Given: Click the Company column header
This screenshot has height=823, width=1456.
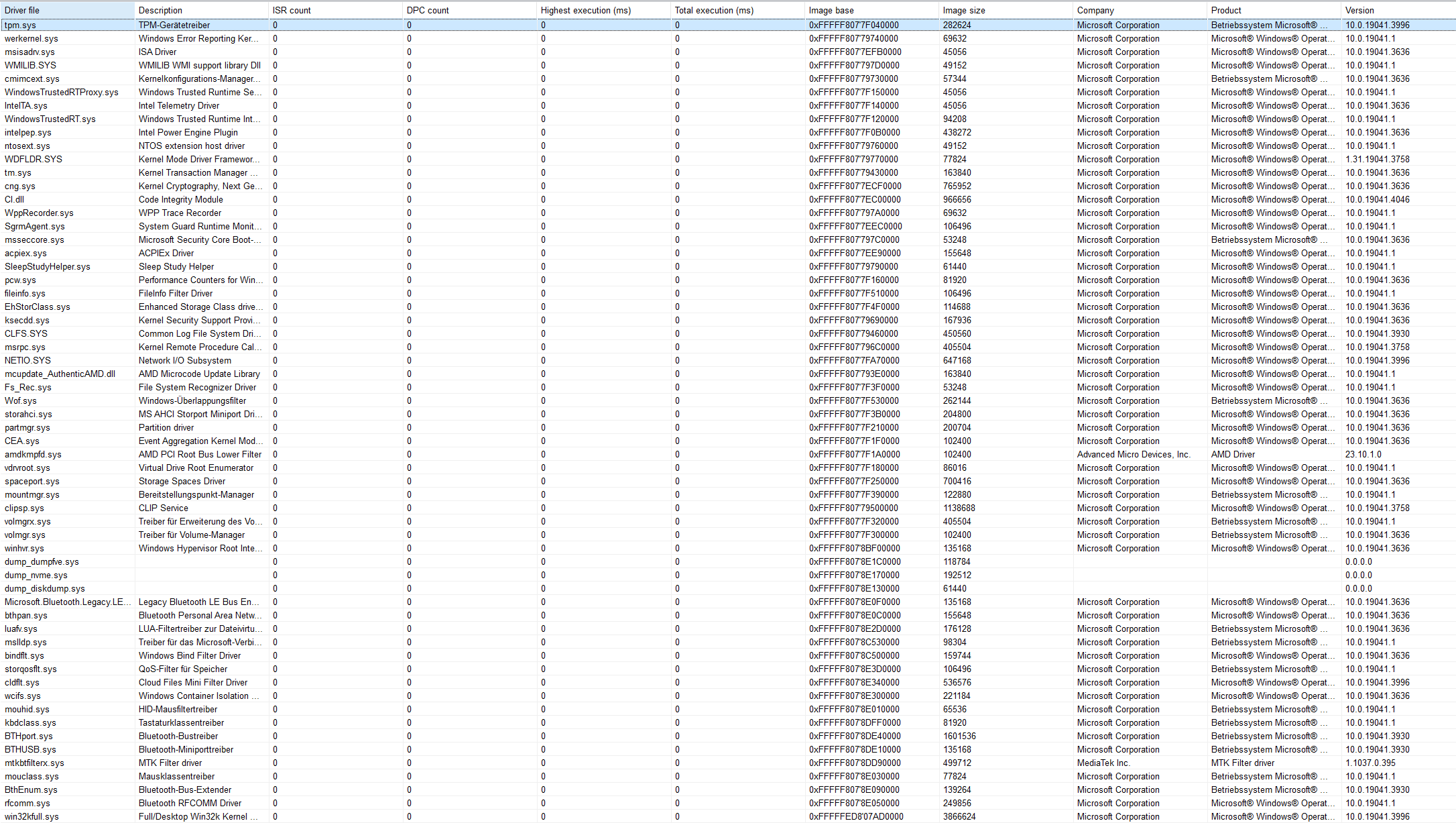Looking at the screenshot, I should (1095, 10).
